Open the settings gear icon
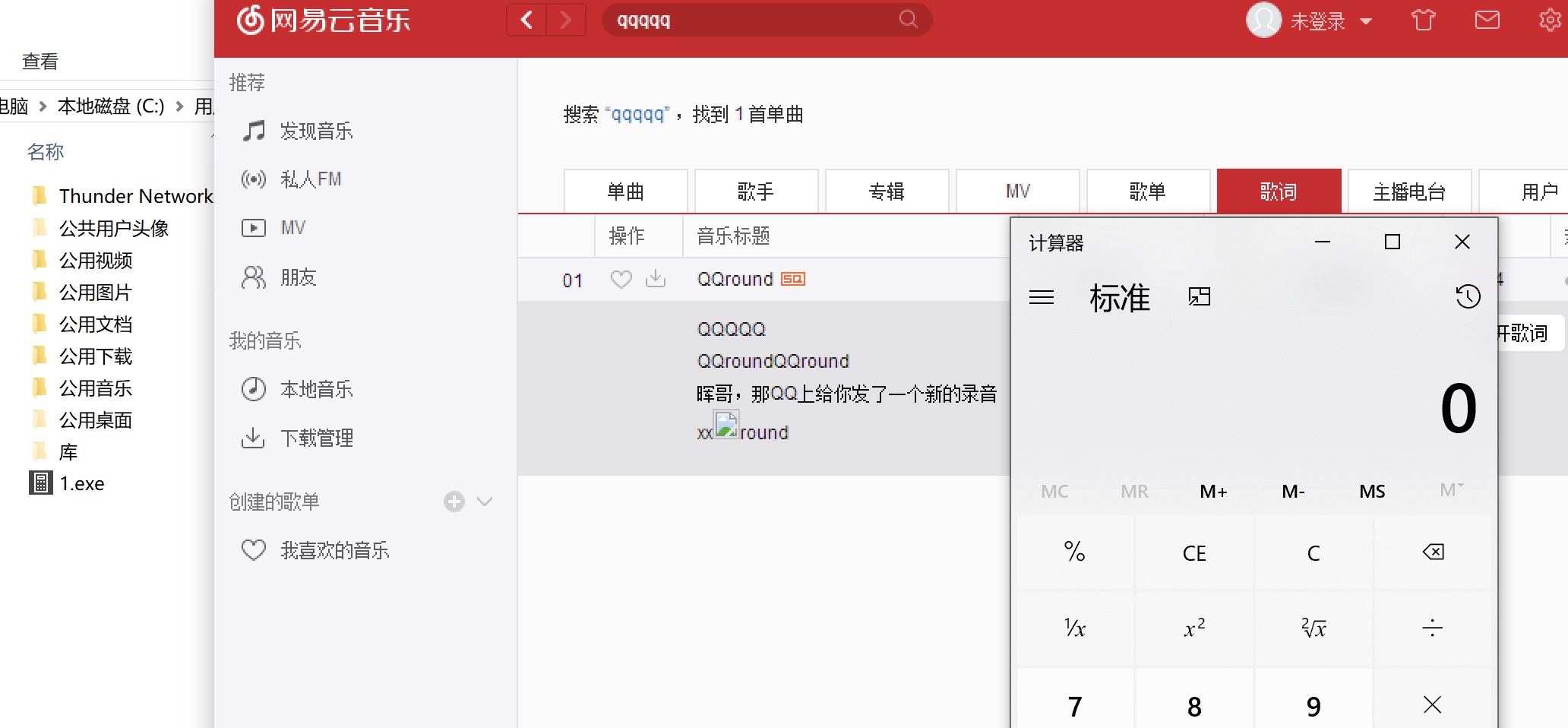This screenshot has width=1568, height=728. pos(1550,20)
